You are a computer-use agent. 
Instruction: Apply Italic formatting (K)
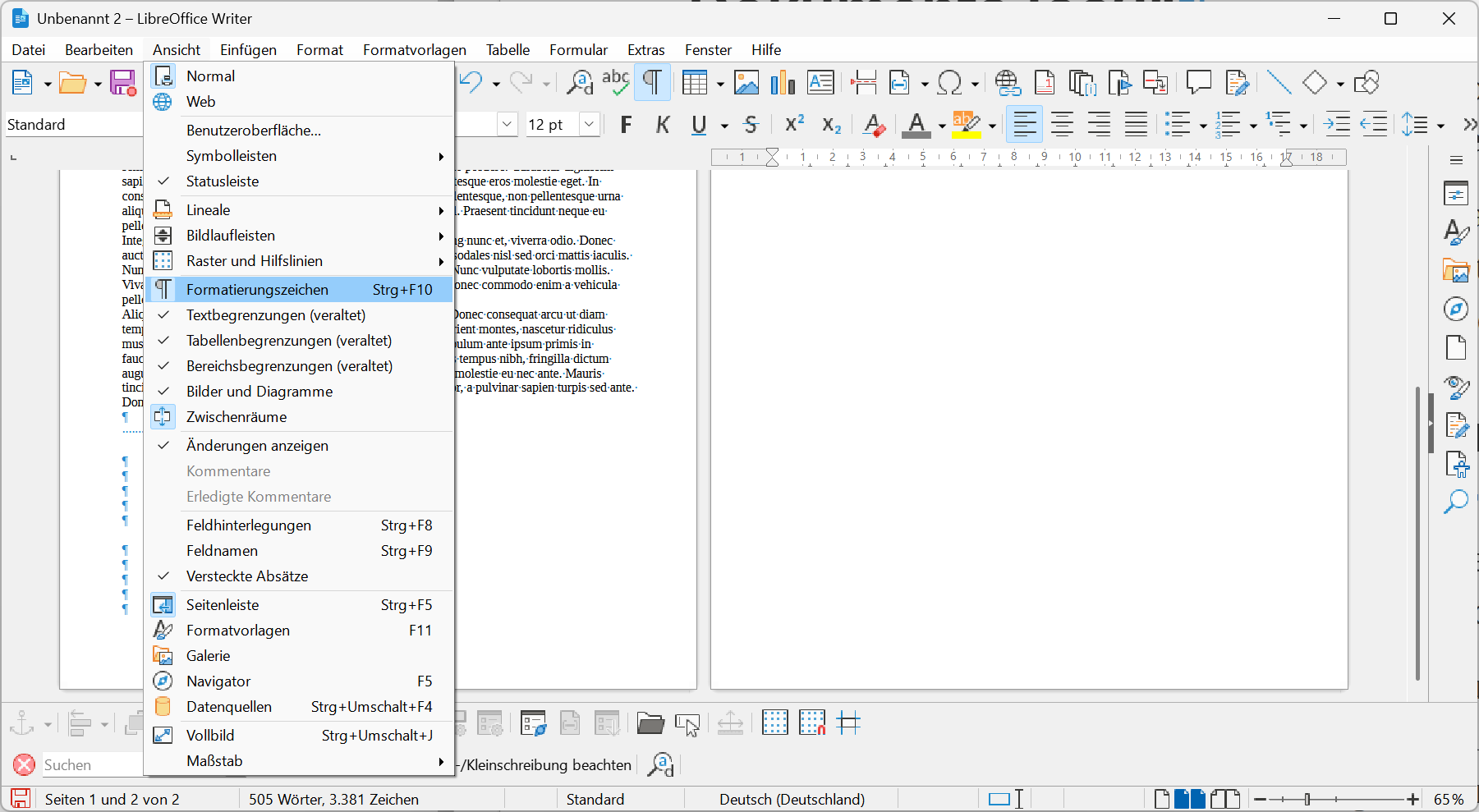(x=663, y=125)
